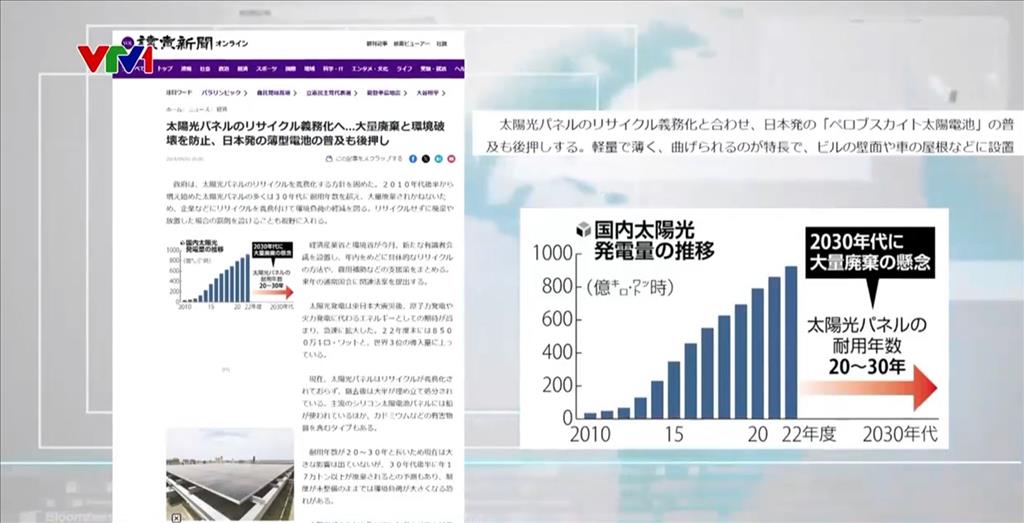
Task: Open the スポーツ section in the purple nav
Action: pyautogui.click(x=266, y=69)
